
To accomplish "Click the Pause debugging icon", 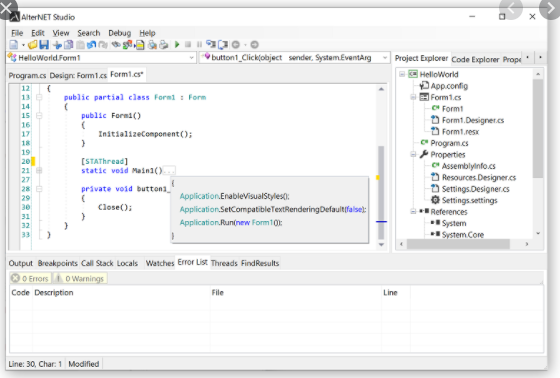I will coord(199,45).
